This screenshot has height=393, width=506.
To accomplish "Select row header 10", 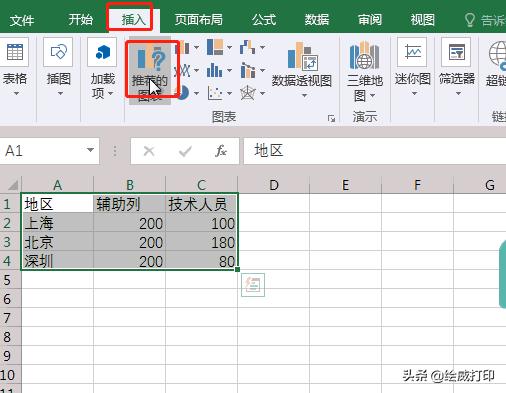I will coord(10,375).
